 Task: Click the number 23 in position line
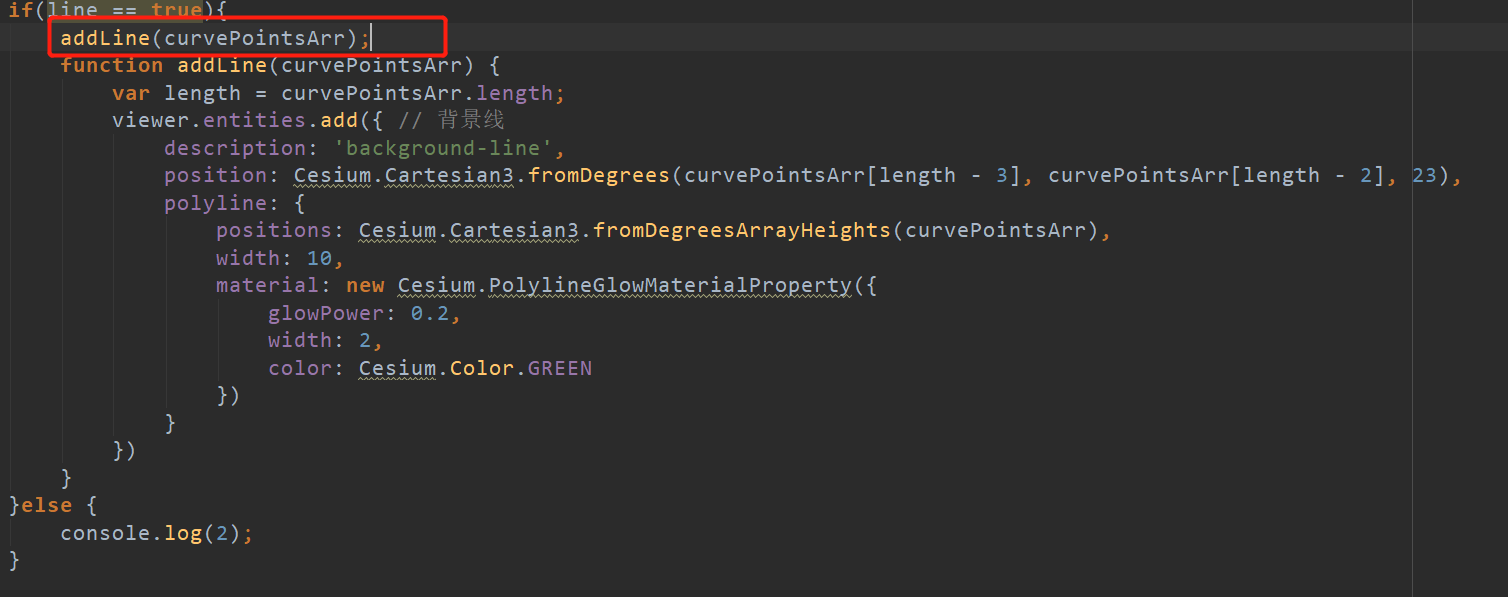(x=1424, y=175)
